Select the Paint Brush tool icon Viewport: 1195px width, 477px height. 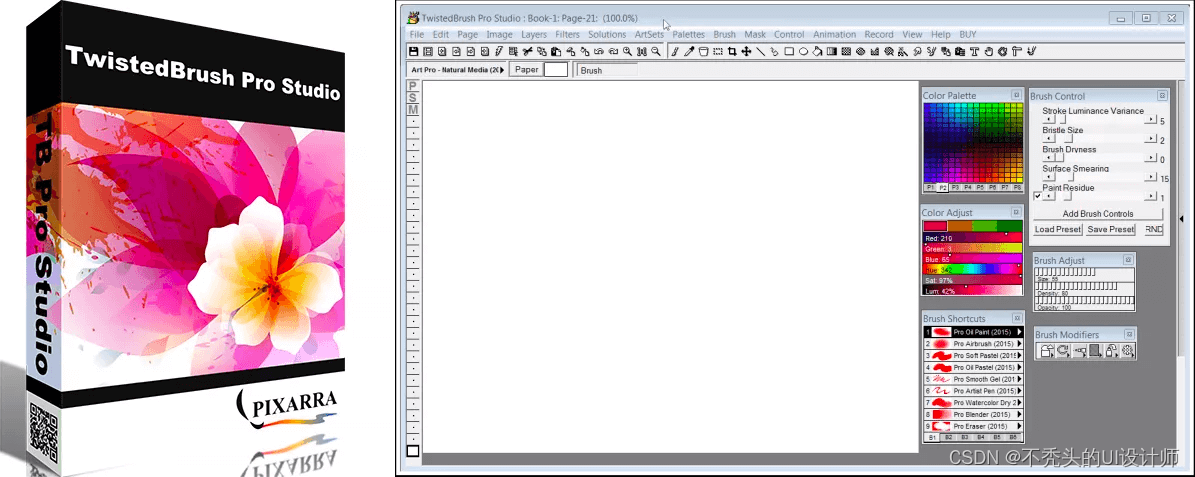click(x=675, y=51)
